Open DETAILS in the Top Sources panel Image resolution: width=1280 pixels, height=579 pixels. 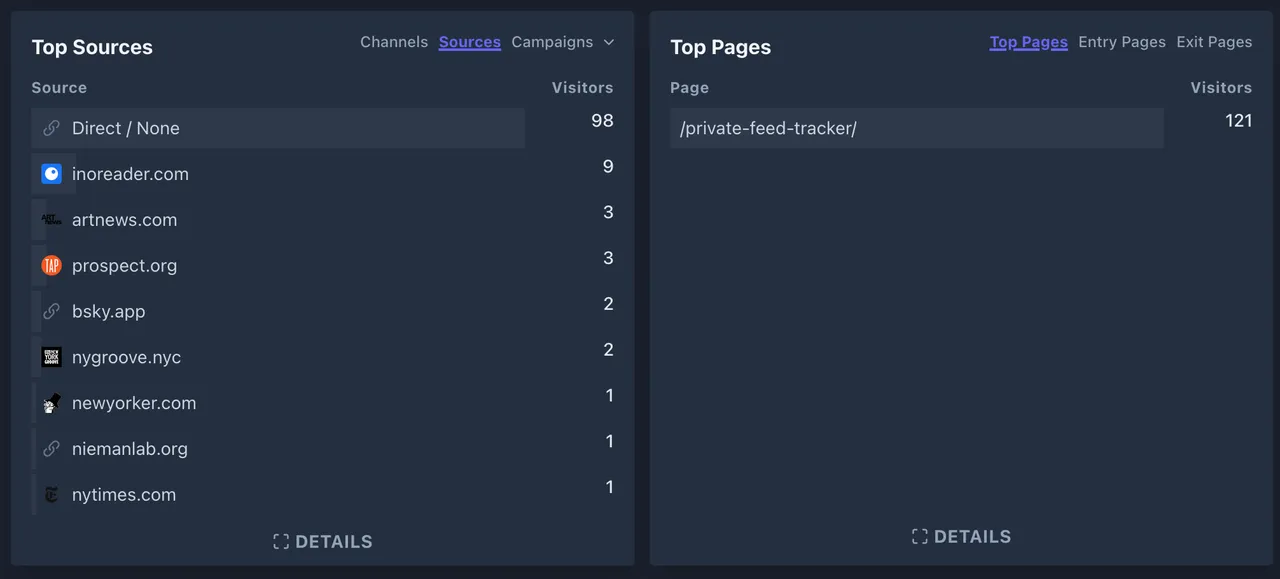coord(322,541)
